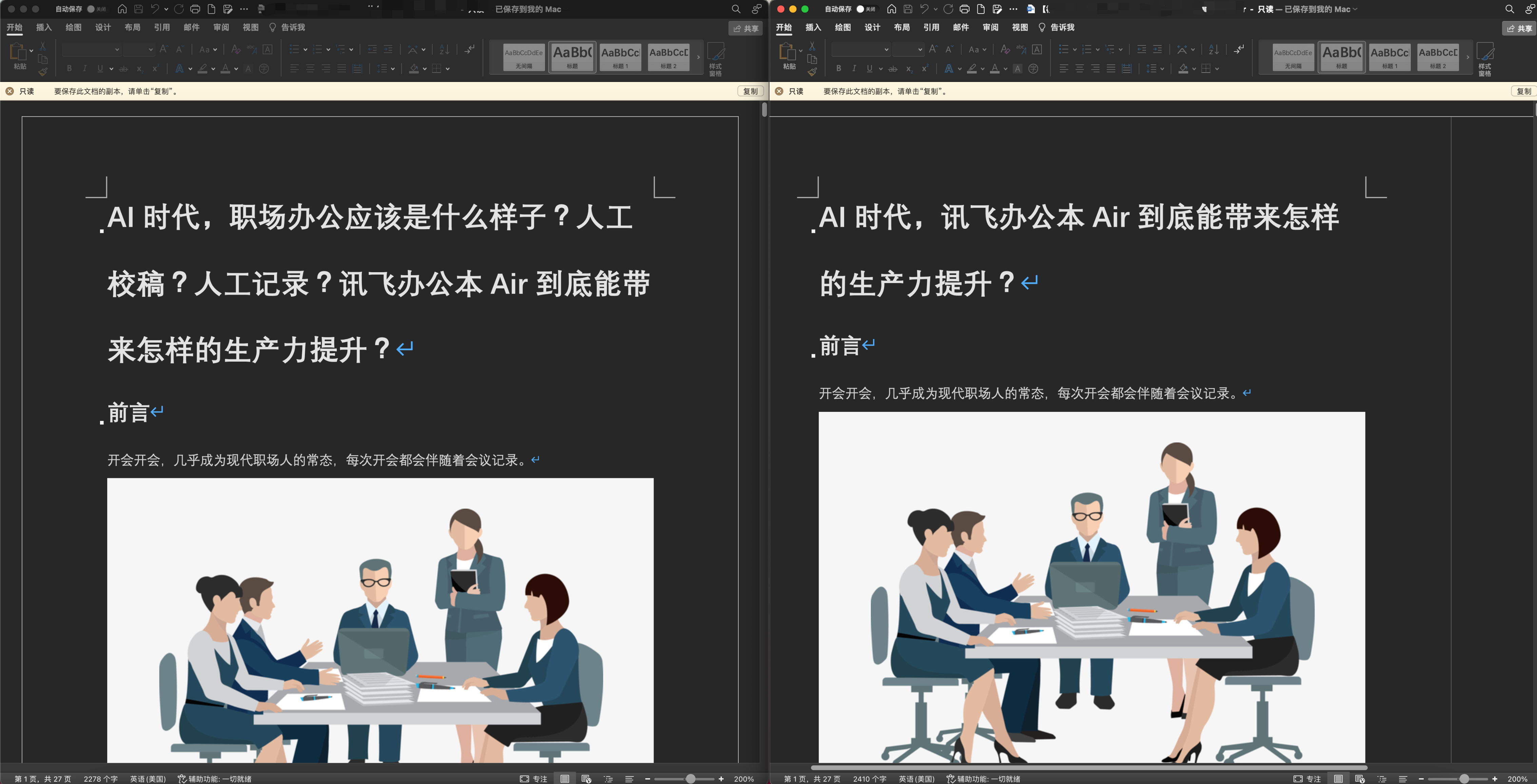
Task: Click Center align icon in right window ribbon
Action: [x=1079, y=68]
